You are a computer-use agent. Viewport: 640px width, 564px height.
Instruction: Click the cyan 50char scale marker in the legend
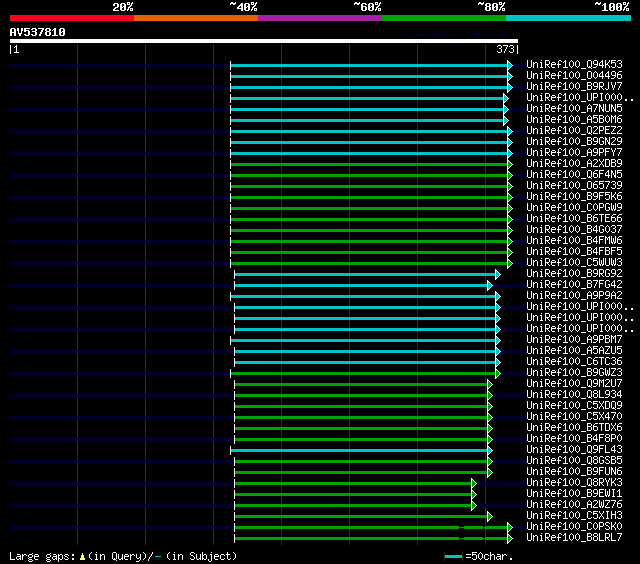click(454, 556)
